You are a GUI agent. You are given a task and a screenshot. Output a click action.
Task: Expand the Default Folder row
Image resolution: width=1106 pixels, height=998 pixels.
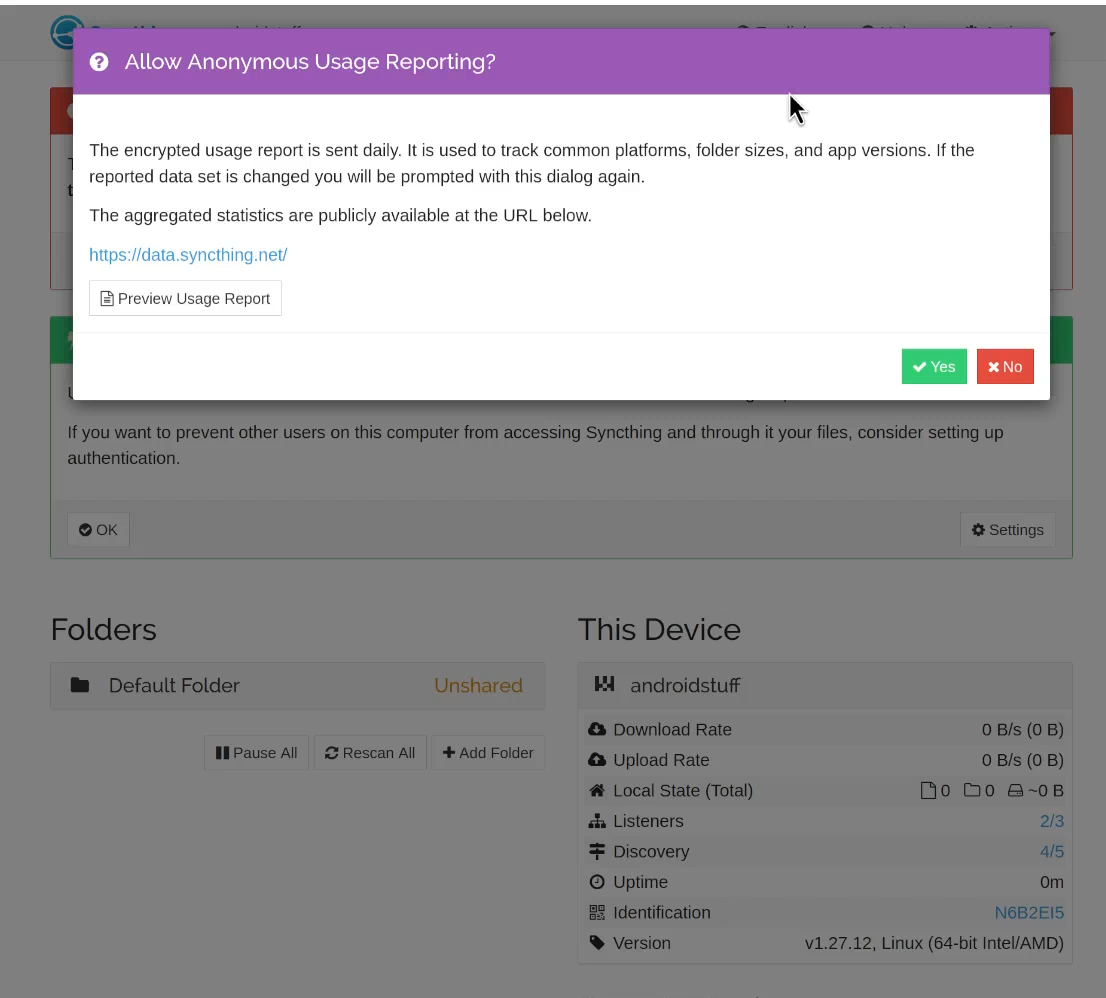[x=298, y=686]
